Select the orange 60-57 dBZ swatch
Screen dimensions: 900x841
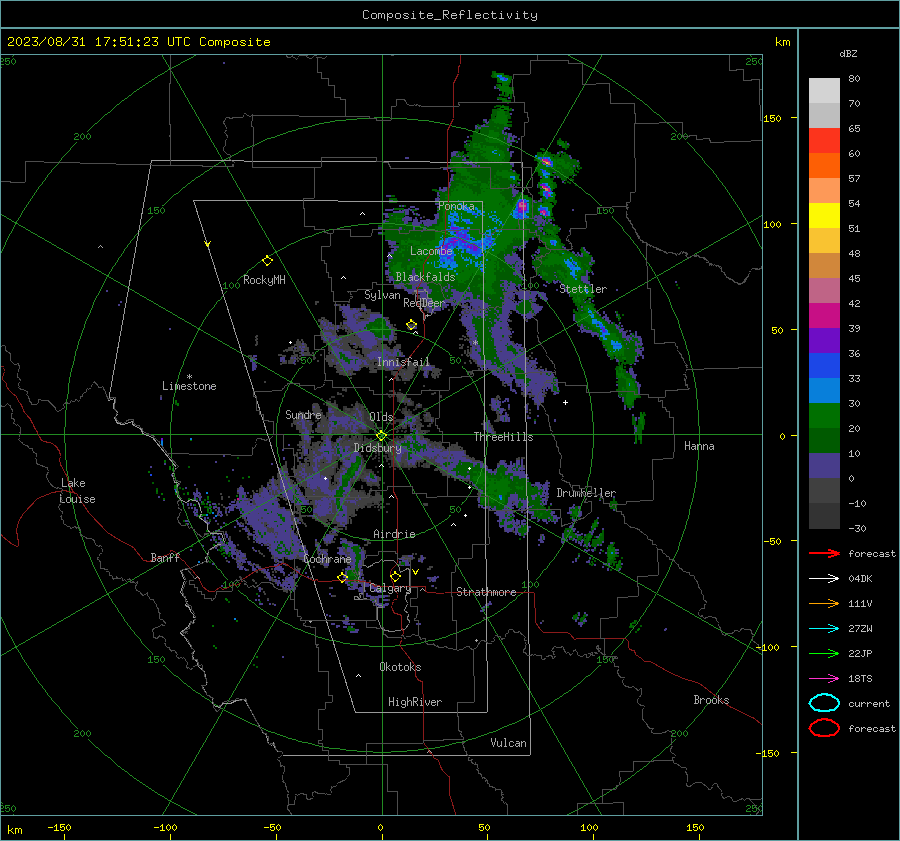click(x=824, y=166)
